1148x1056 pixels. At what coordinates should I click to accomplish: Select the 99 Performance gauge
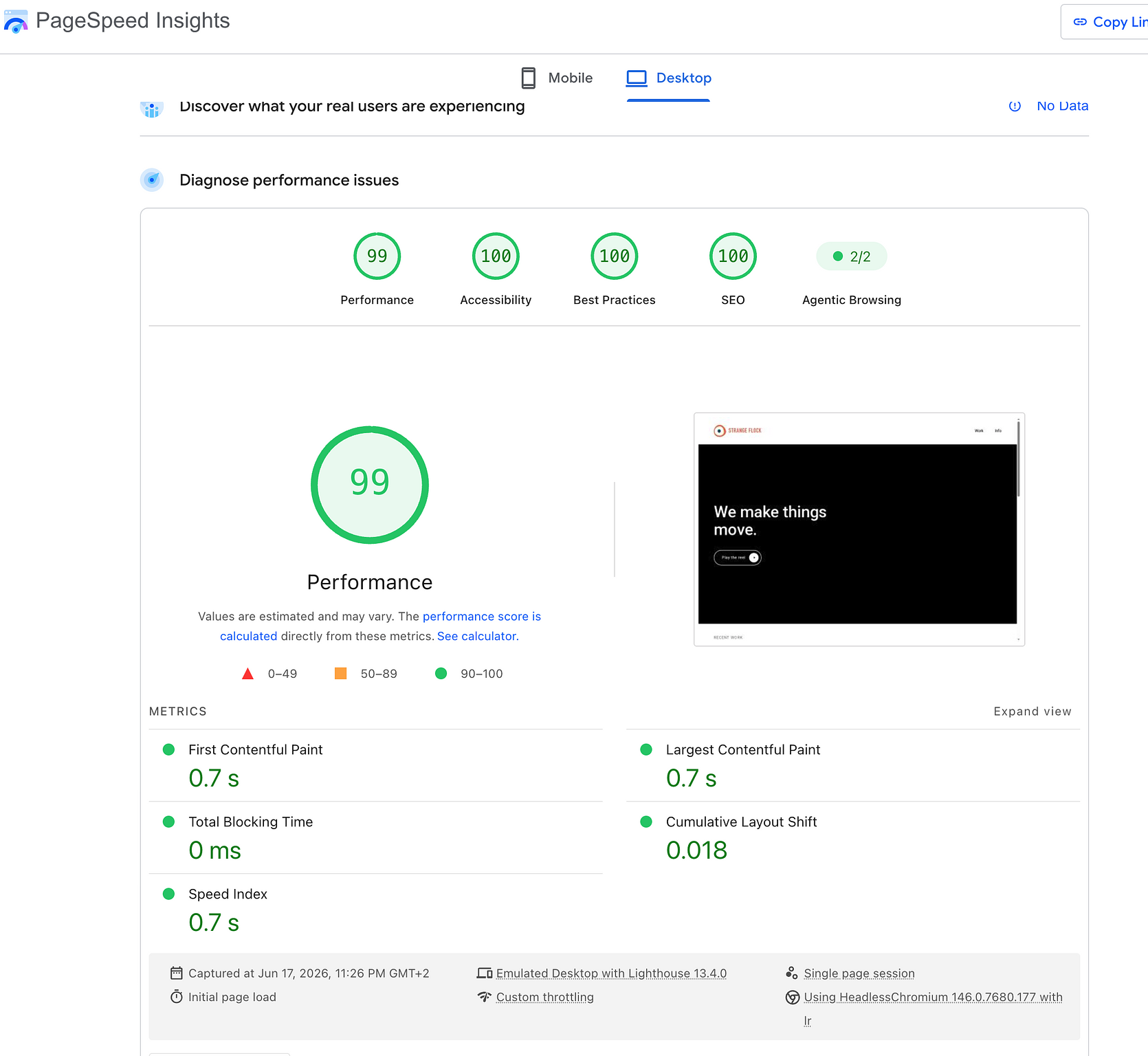(377, 256)
